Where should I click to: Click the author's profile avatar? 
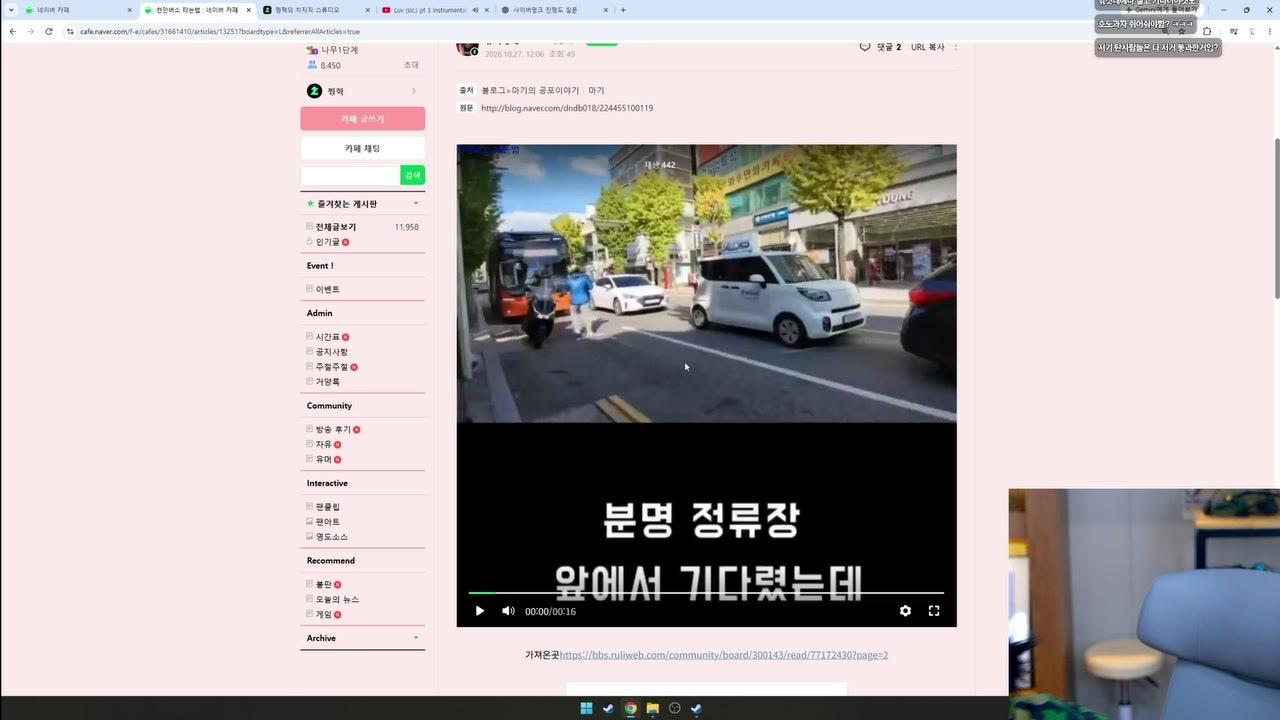(467, 47)
